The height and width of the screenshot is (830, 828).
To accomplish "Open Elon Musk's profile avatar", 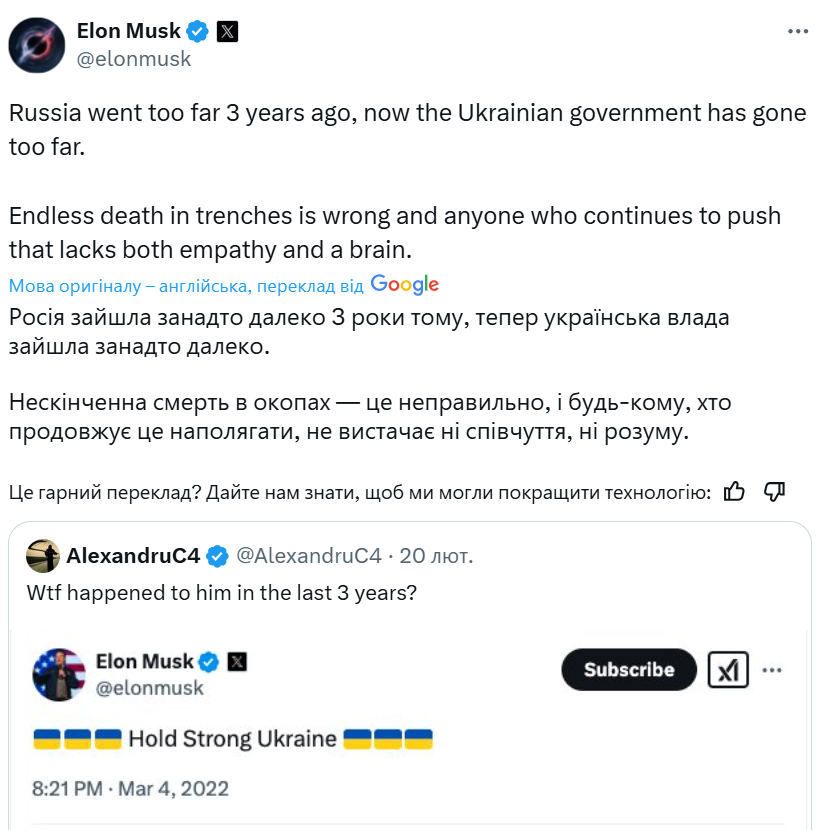I will (36, 44).
